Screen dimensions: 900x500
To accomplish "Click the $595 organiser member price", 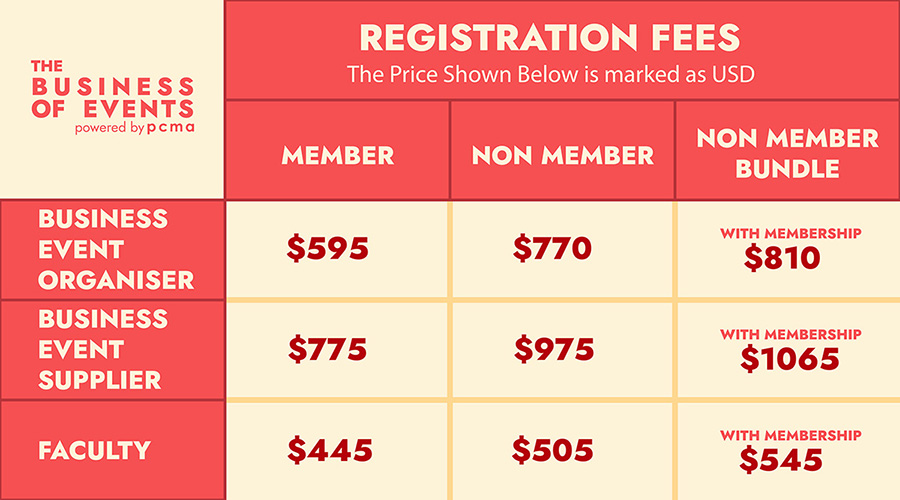I will pos(326,249).
